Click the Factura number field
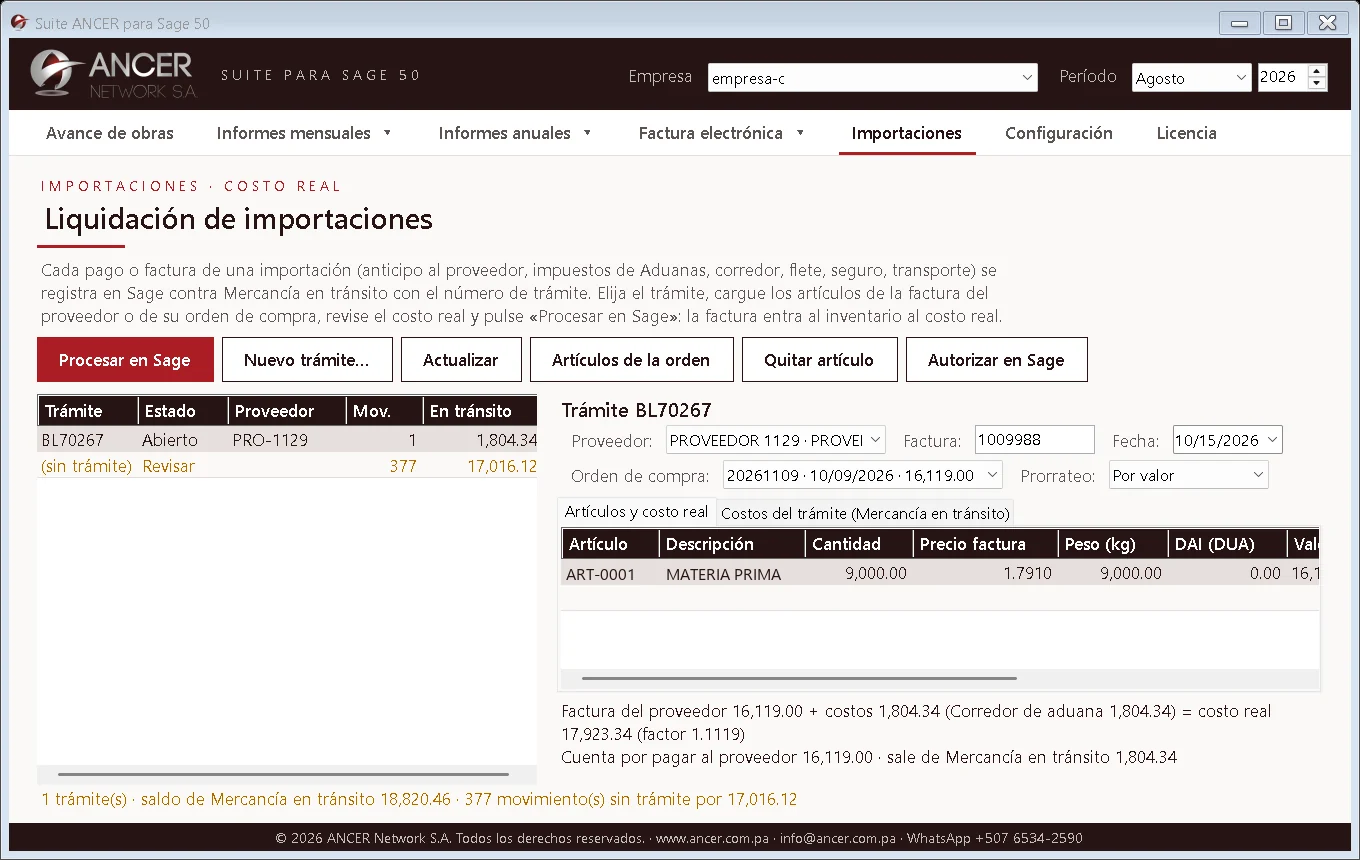This screenshot has height=860, width=1360. click(x=1035, y=440)
